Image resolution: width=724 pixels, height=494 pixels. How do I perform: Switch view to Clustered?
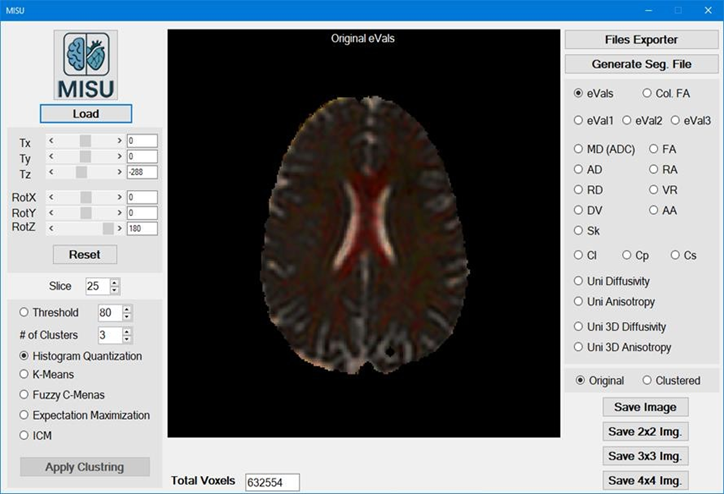coord(647,381)
